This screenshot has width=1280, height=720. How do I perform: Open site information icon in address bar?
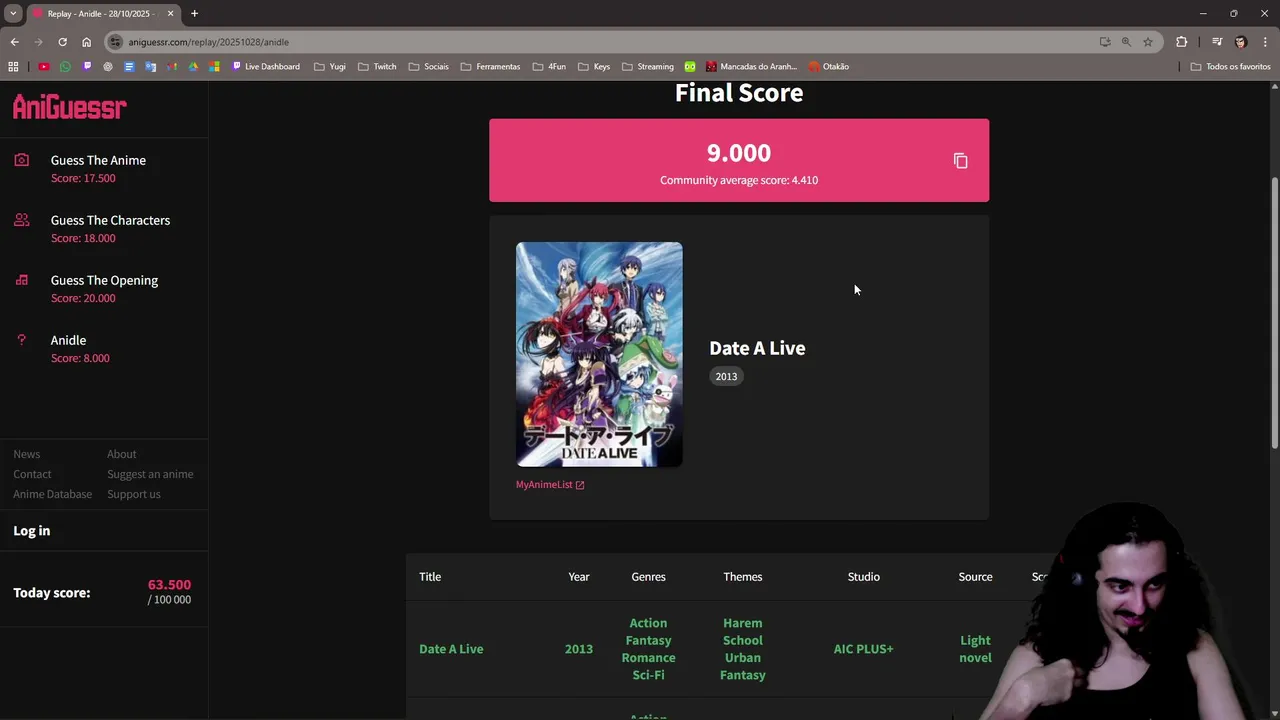pos(116,42)
